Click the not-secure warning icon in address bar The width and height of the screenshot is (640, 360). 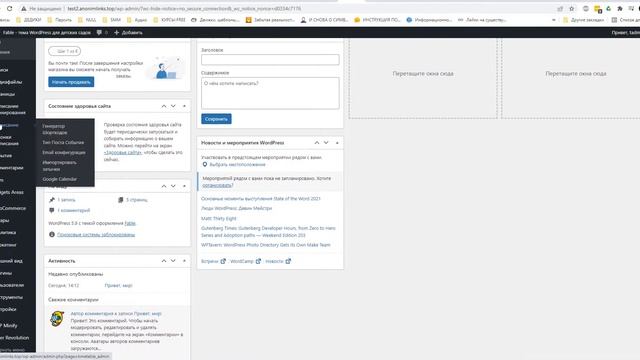tap(24, 9)
